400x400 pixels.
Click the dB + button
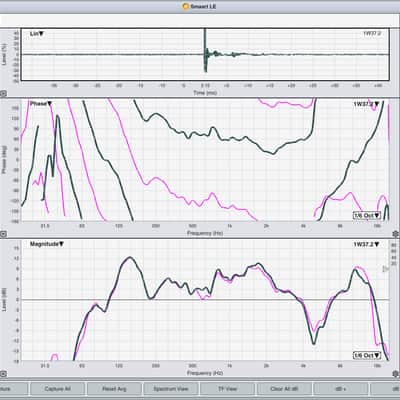(341, 389)
